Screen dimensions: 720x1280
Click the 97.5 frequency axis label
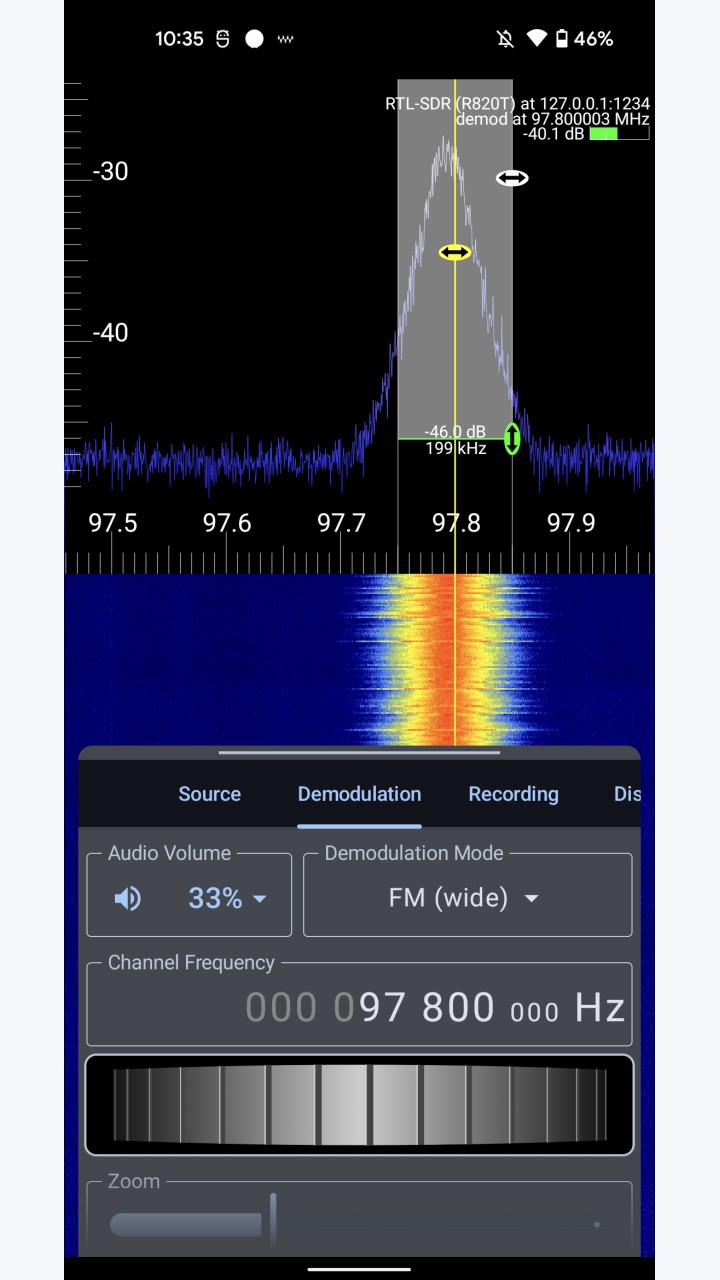(x=113, y=523)
